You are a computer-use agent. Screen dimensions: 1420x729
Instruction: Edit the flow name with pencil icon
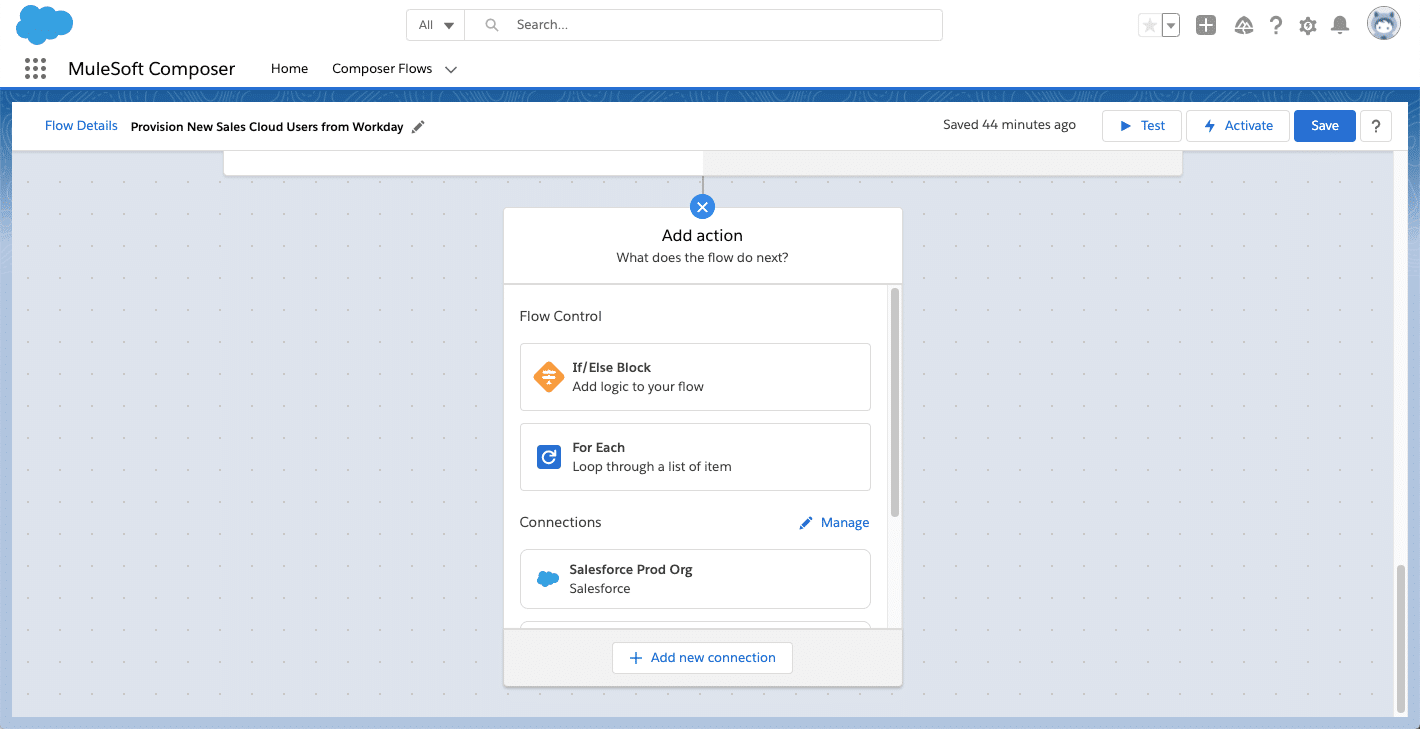click(418, 126)
